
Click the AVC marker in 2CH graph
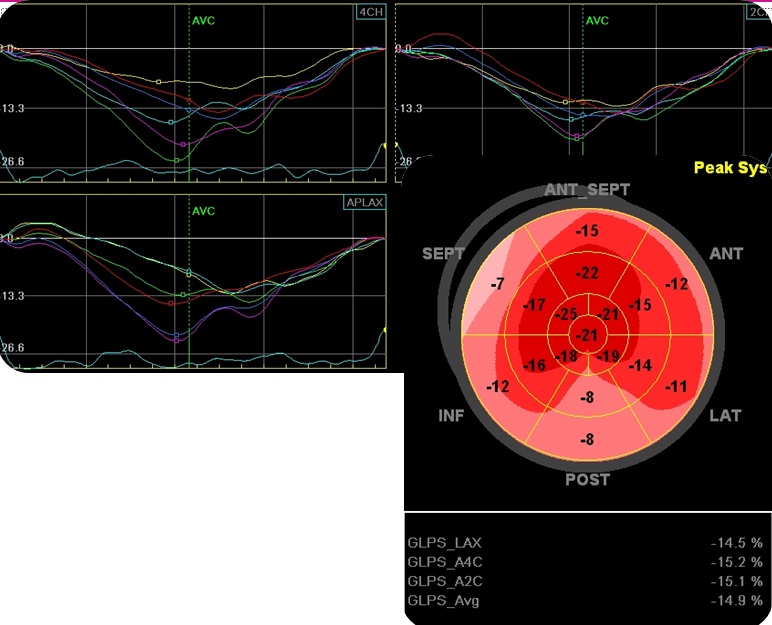(x=596, y=20)
